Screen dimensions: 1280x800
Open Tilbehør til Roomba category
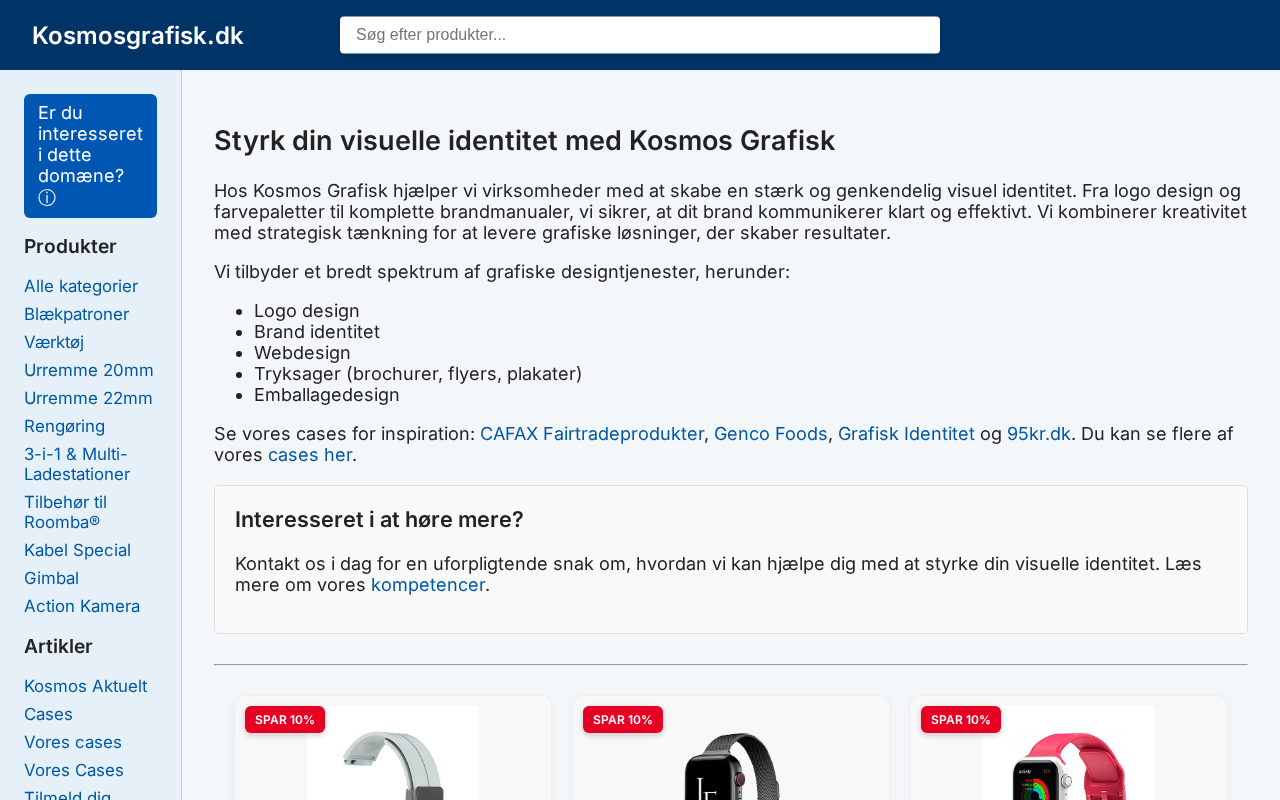65,512
